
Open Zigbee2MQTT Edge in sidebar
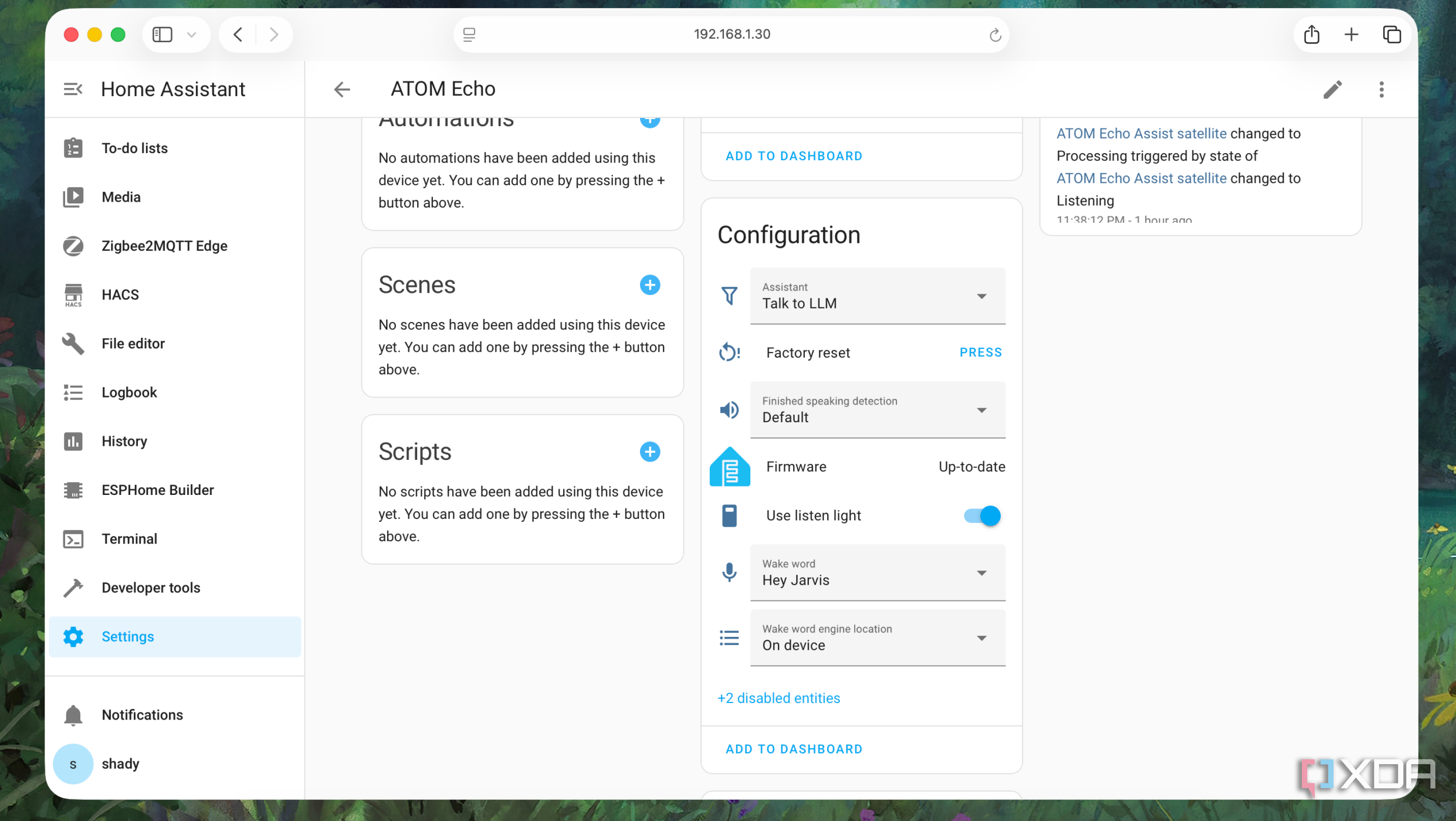175,246
